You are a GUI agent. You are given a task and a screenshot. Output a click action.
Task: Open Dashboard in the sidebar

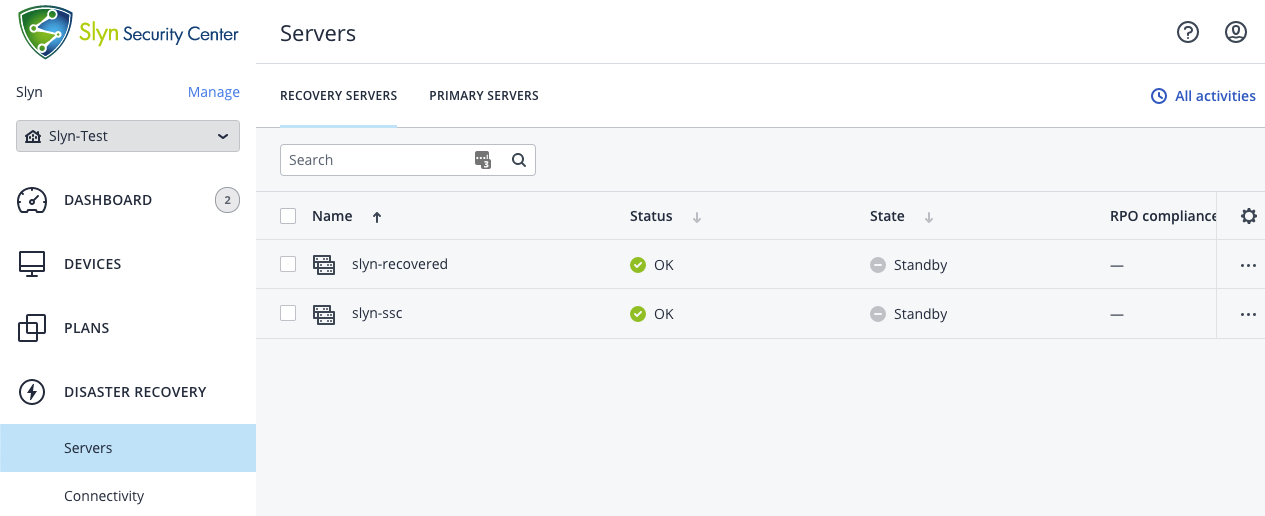click(108, 200)
